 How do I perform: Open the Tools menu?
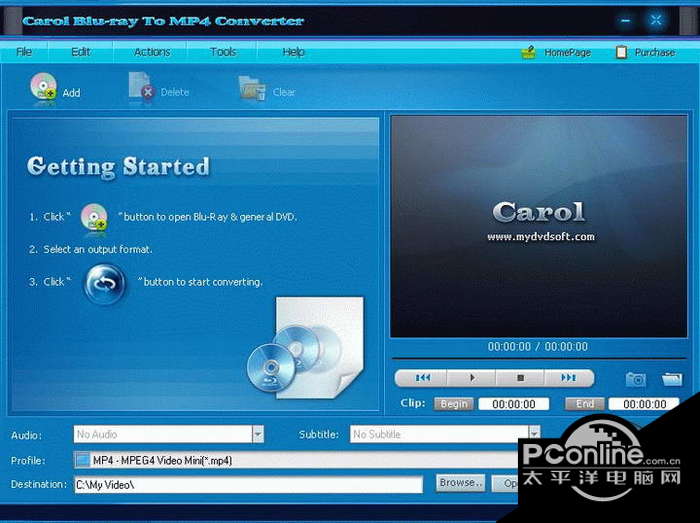click(223, 52)
